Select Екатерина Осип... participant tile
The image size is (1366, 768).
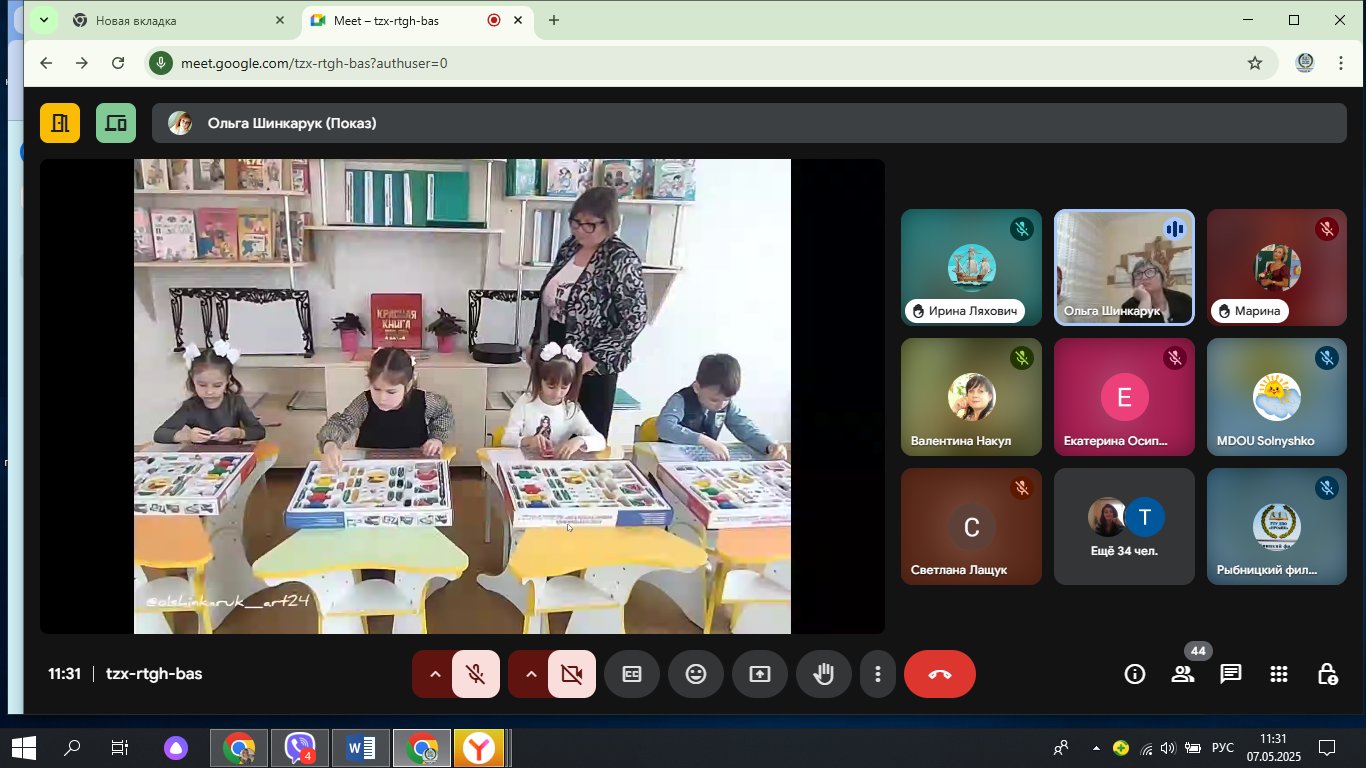click(x=1124, y=397)
